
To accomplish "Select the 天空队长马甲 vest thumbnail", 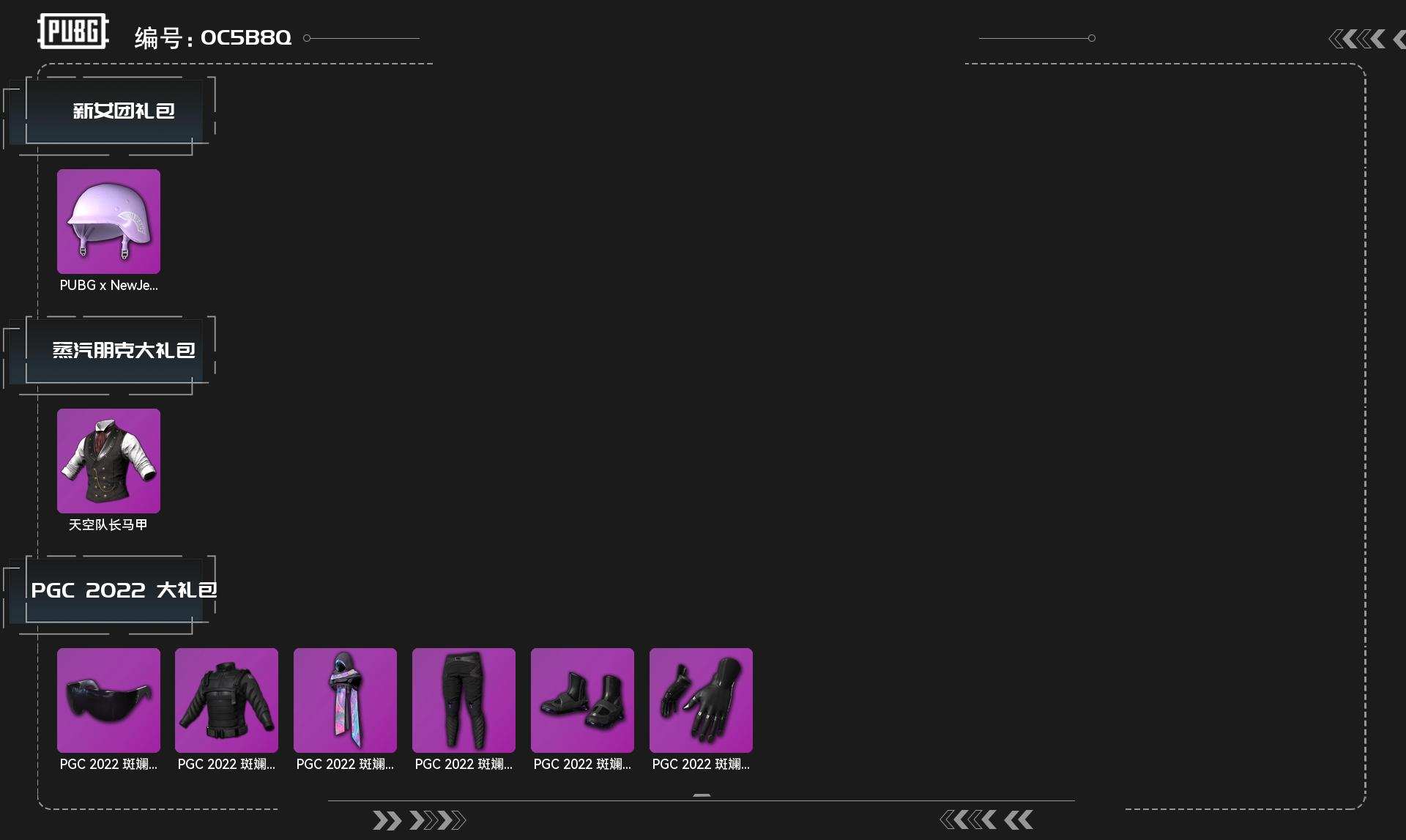I will [x=108, y=461].
